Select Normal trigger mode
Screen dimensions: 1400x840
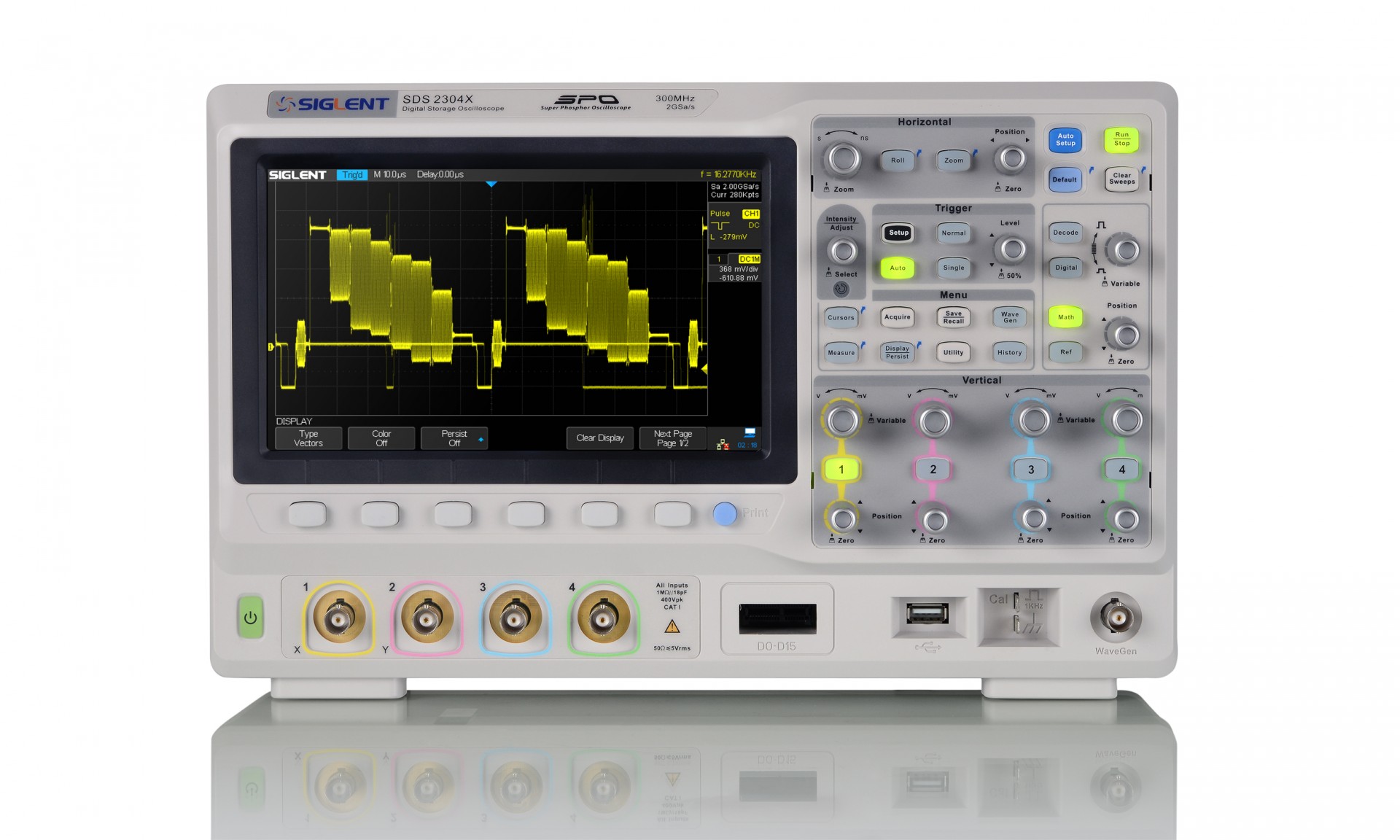point(954,233)
